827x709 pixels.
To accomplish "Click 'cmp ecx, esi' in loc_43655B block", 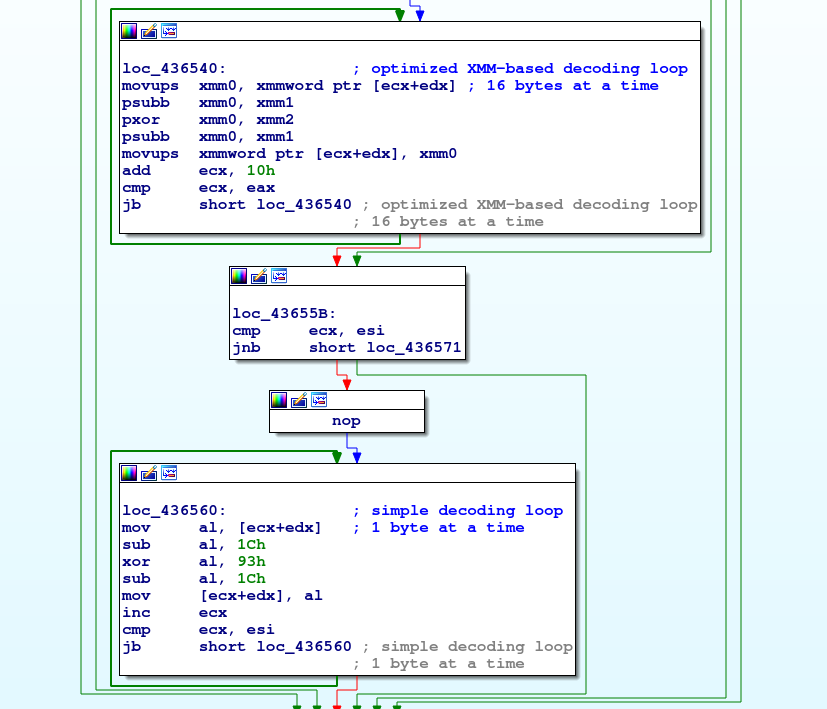I will 309,331.
